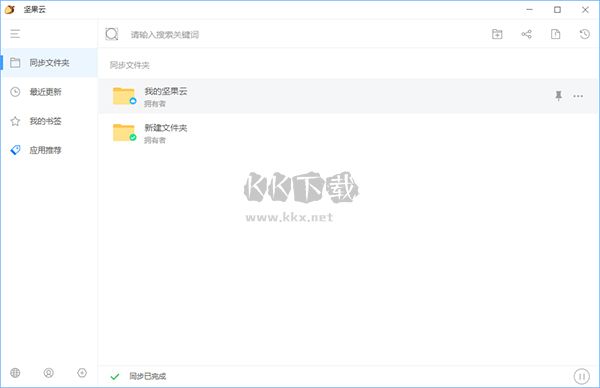Click the 坚果云 nut app logo
The width and height of the screenshot is (600, 388).
(10, 9)
